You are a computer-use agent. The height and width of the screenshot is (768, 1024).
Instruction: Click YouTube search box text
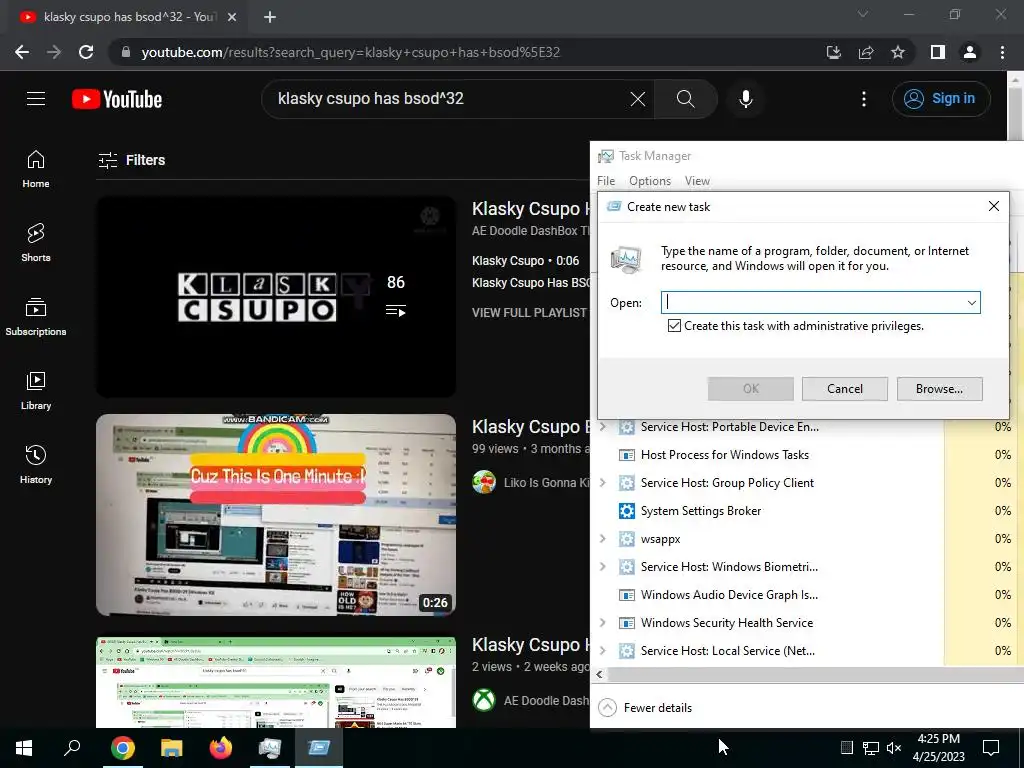pos(371,99)
